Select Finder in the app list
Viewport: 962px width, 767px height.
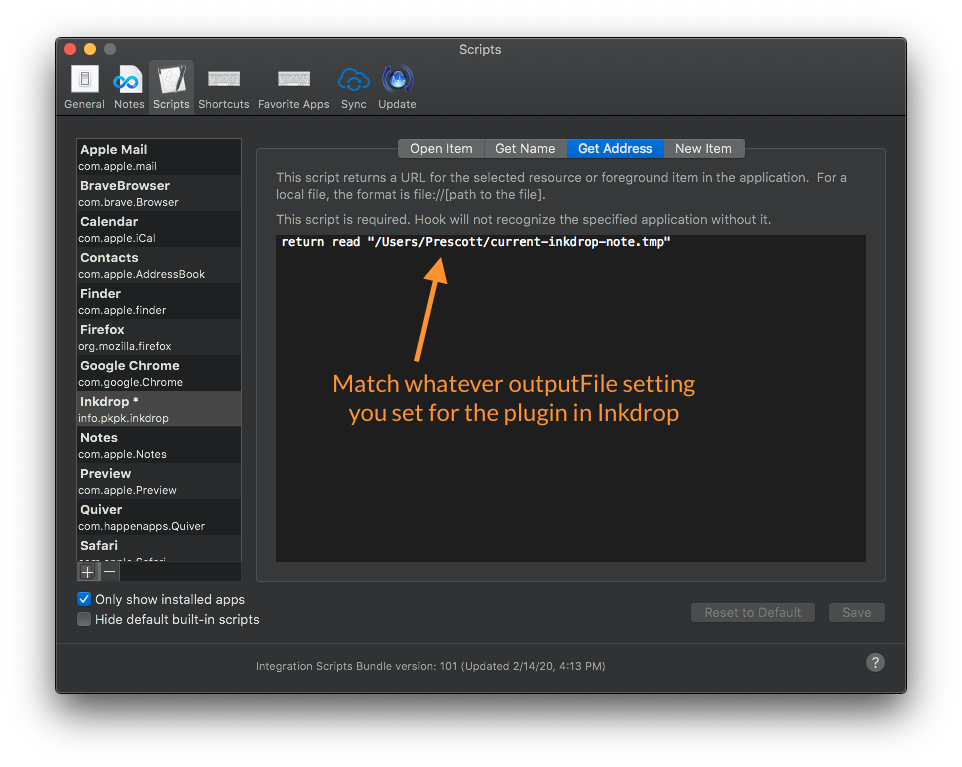tap(159, 301)
